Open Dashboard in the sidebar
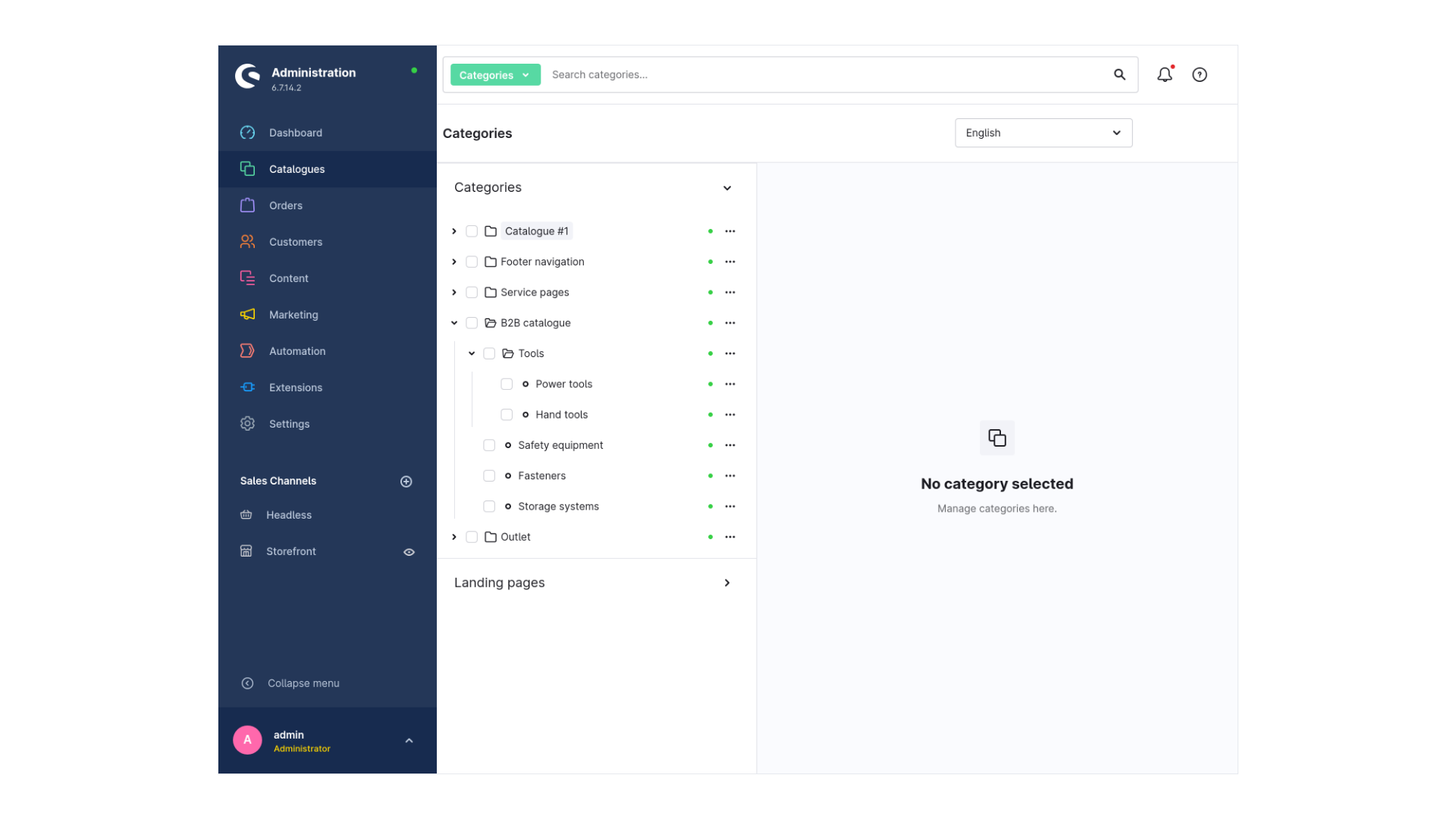This screenshot has height=819, width=1456. (327, 133)
